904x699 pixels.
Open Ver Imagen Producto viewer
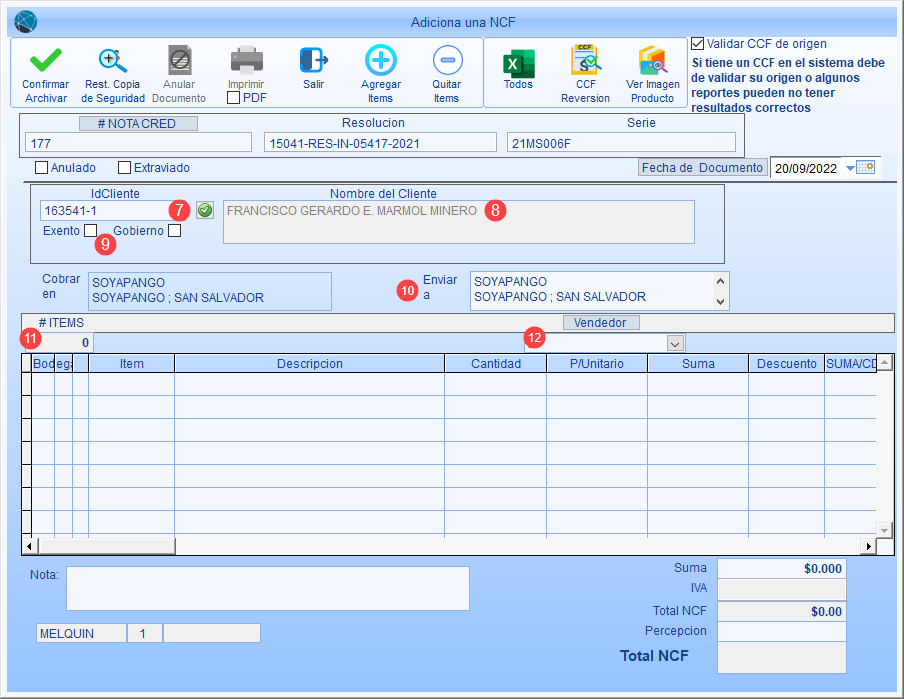(x=652, y=60)
